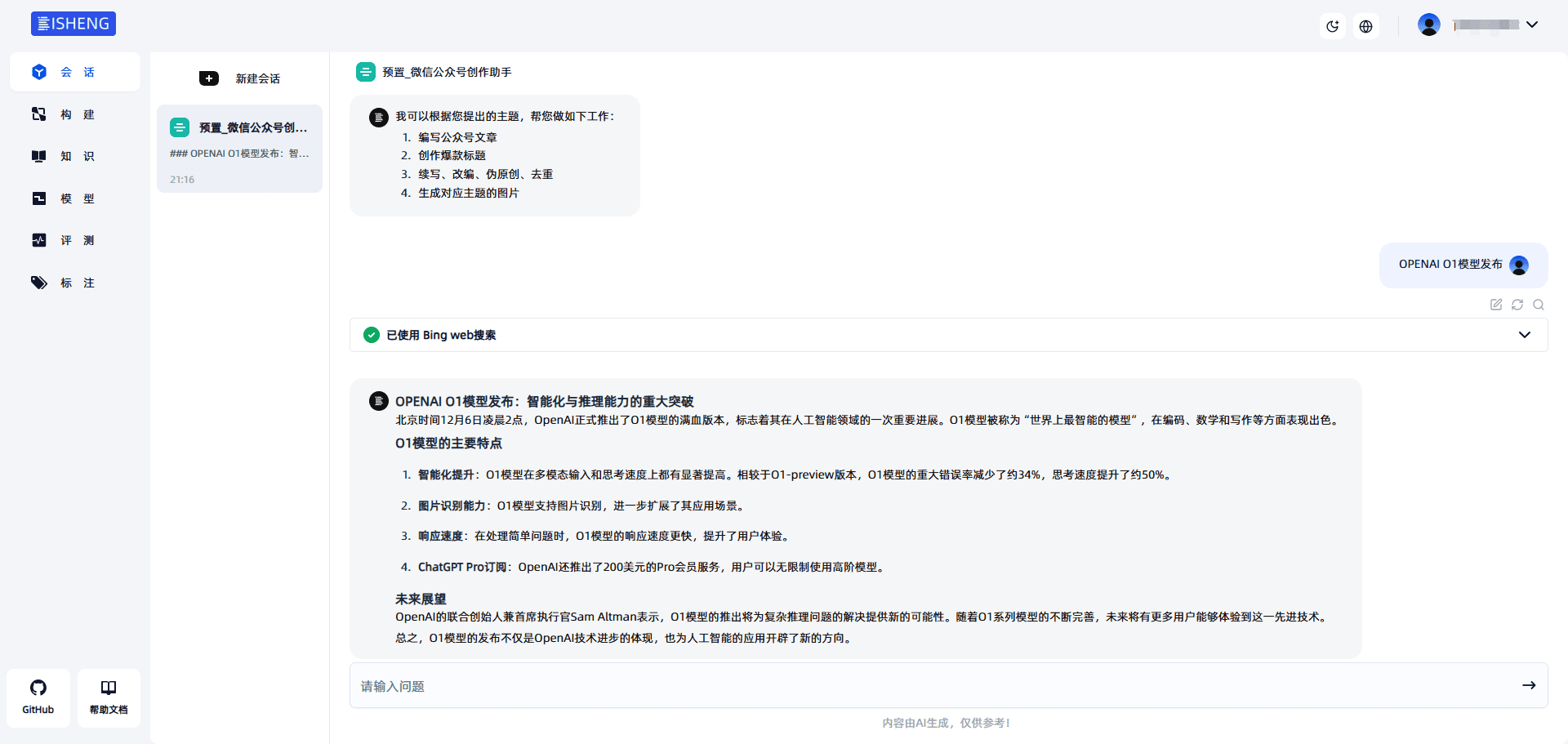The image size is (1568, 744).
Task: Click the 内容由AI生成 disclaimer text
Action: pyautogui.click(x=946, y=723)
